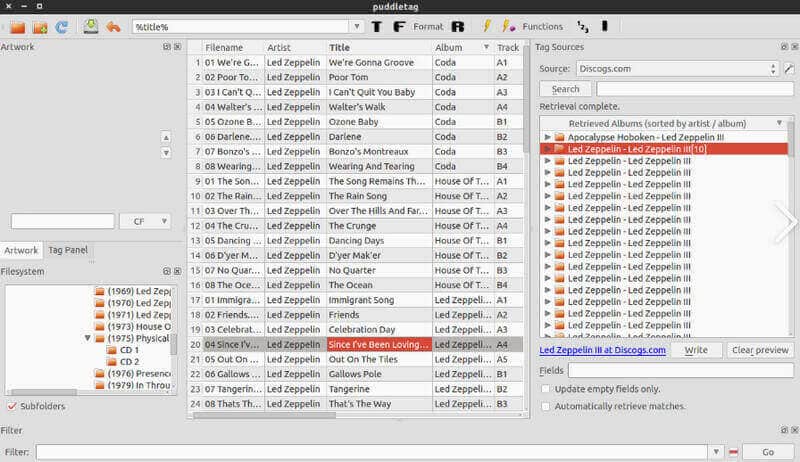This screenshot has height=462, width=800.
Task: Expand the highlighted Led Zeppelin III [10] album
Action: [x=547, y=149]
